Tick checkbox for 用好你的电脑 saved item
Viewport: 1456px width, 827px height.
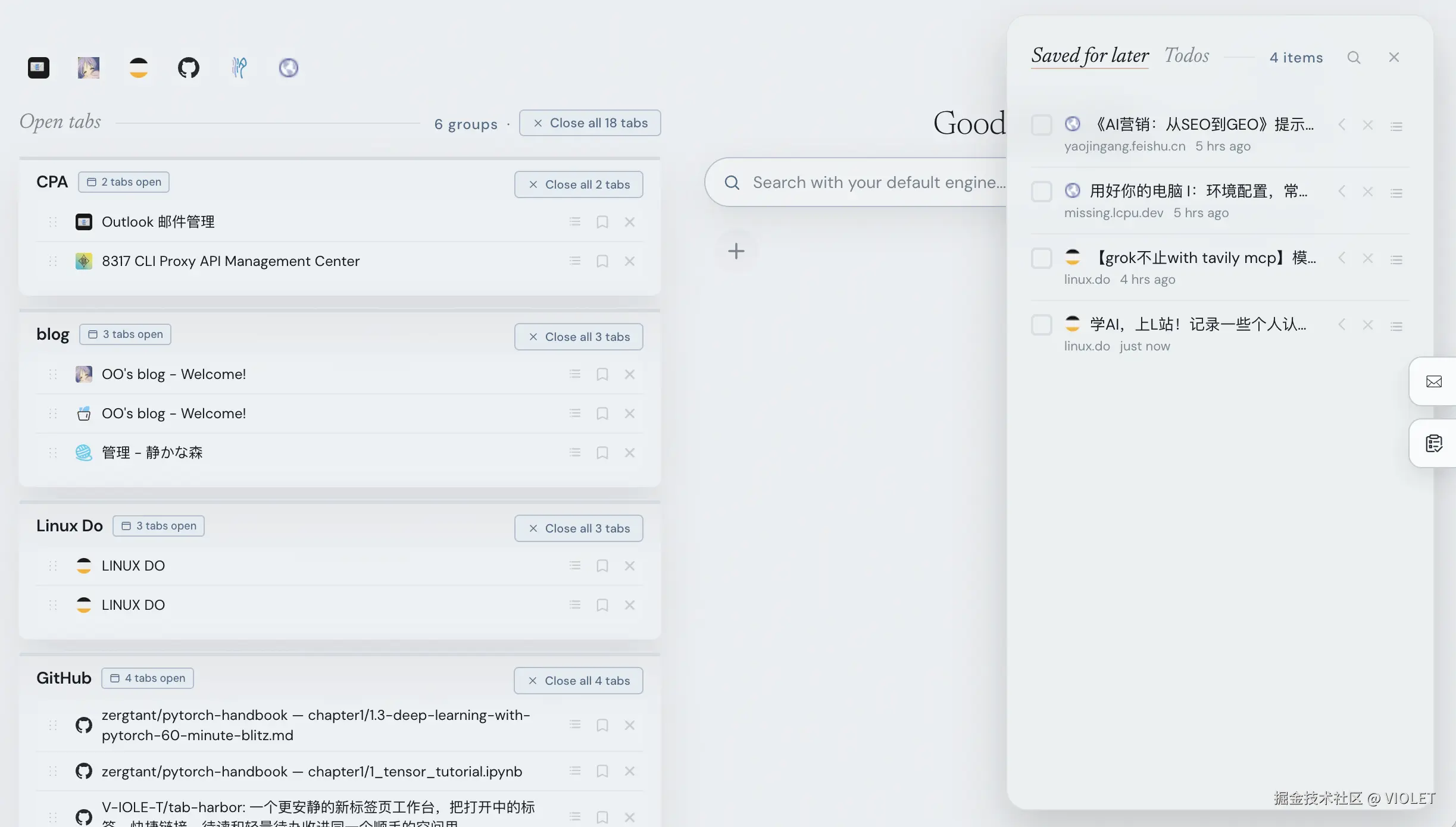pos(1042,192)
